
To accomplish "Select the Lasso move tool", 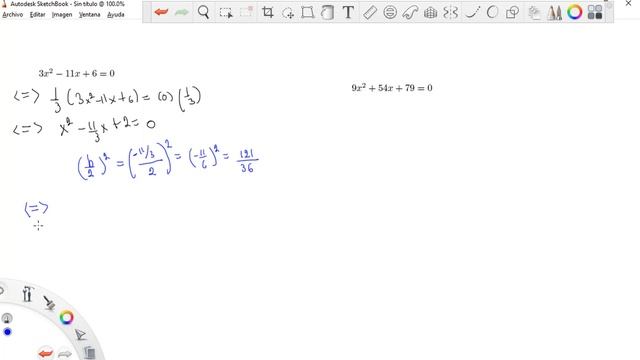I will [288, 13].
